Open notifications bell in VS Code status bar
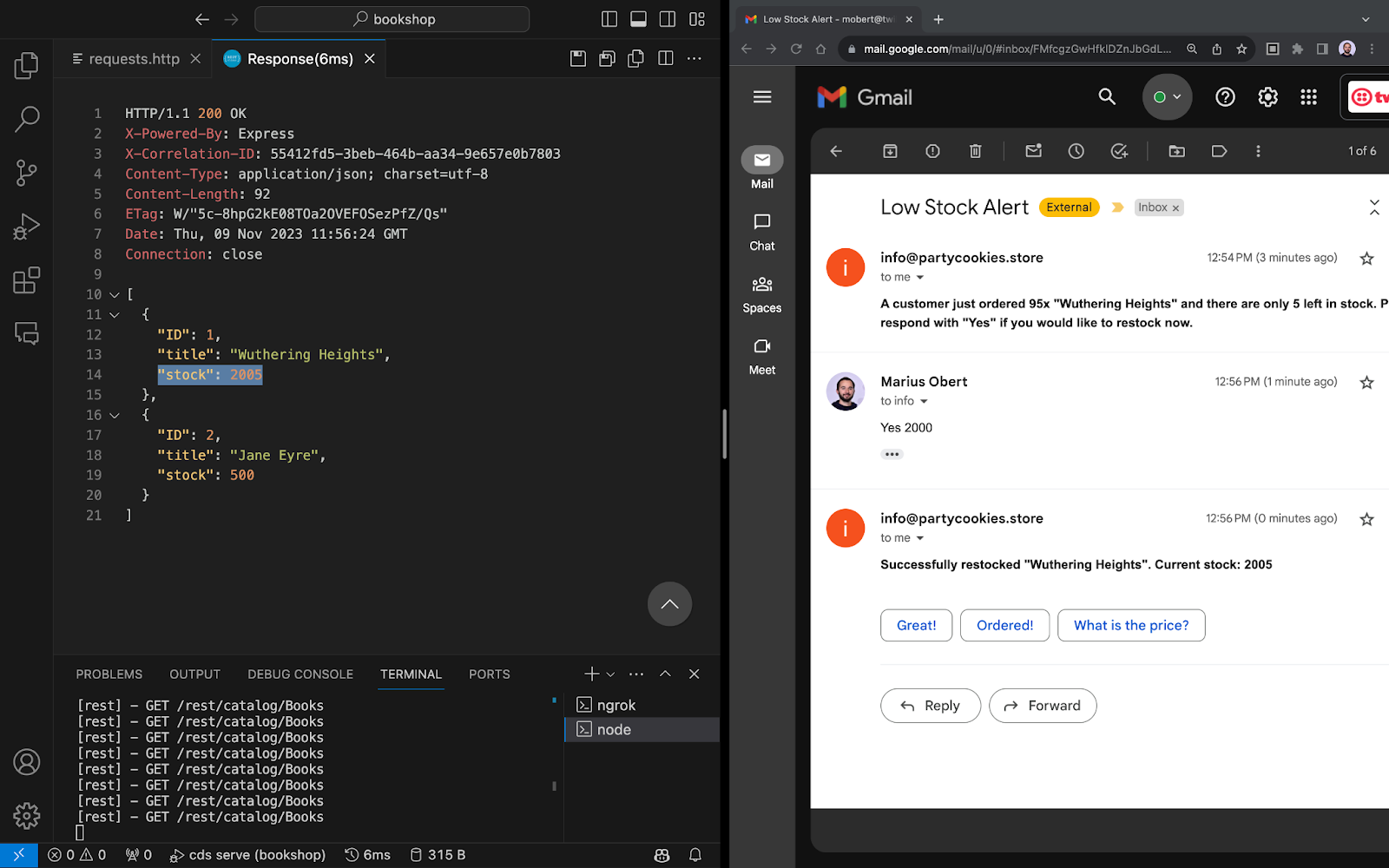The height and width of the screenshot is (868, 1389). click(695, 855)
